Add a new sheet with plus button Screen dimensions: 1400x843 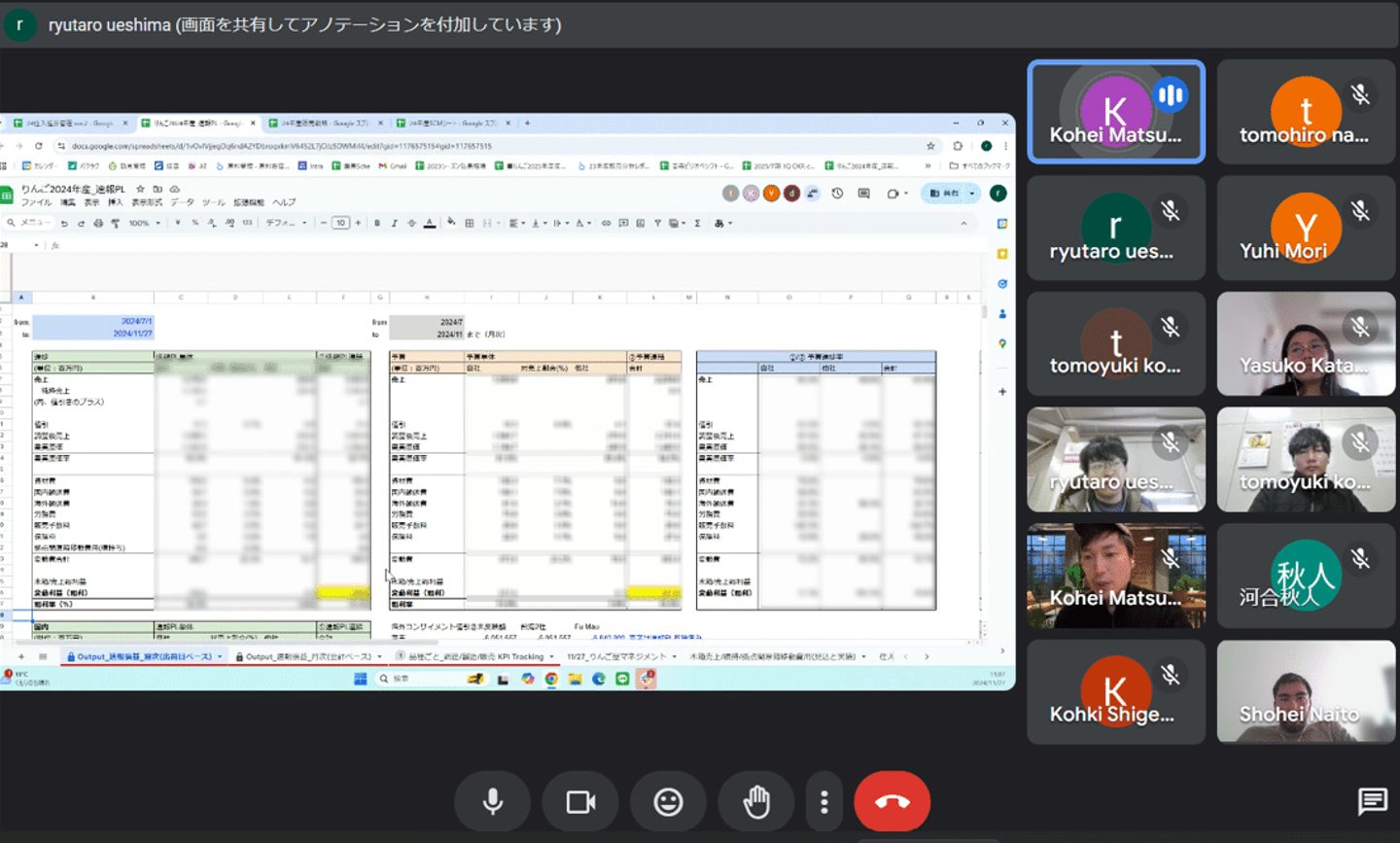coord(21,657)
